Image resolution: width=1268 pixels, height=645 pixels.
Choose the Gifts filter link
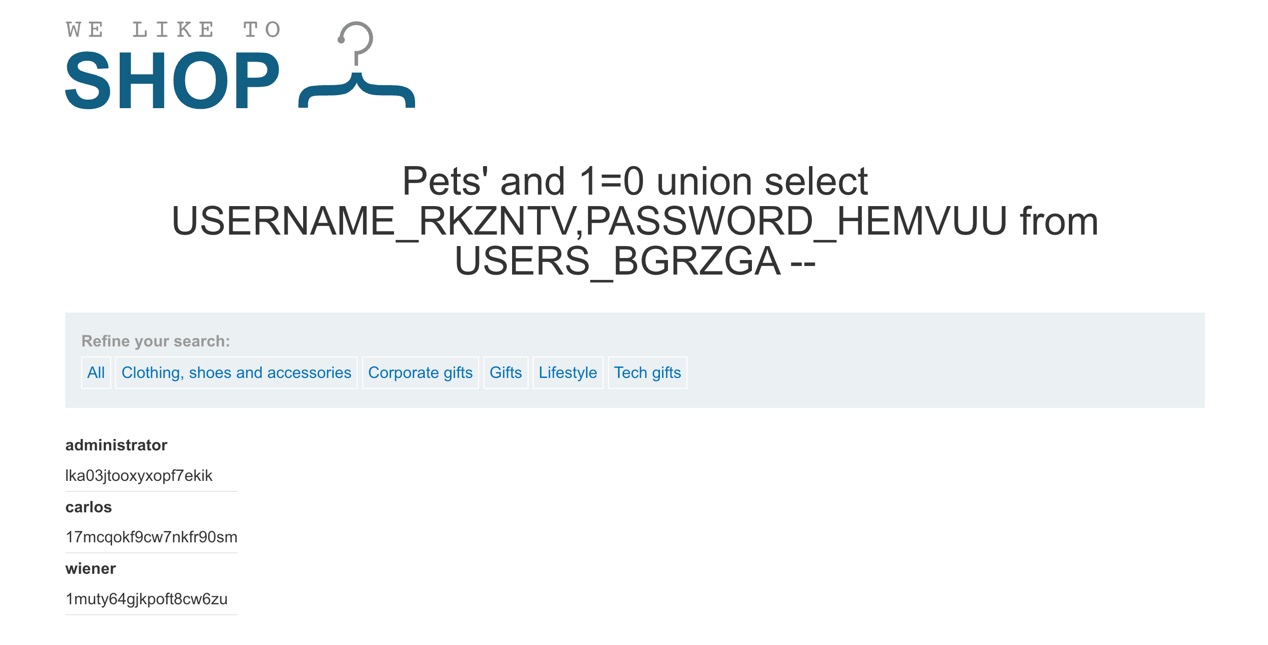505,373
